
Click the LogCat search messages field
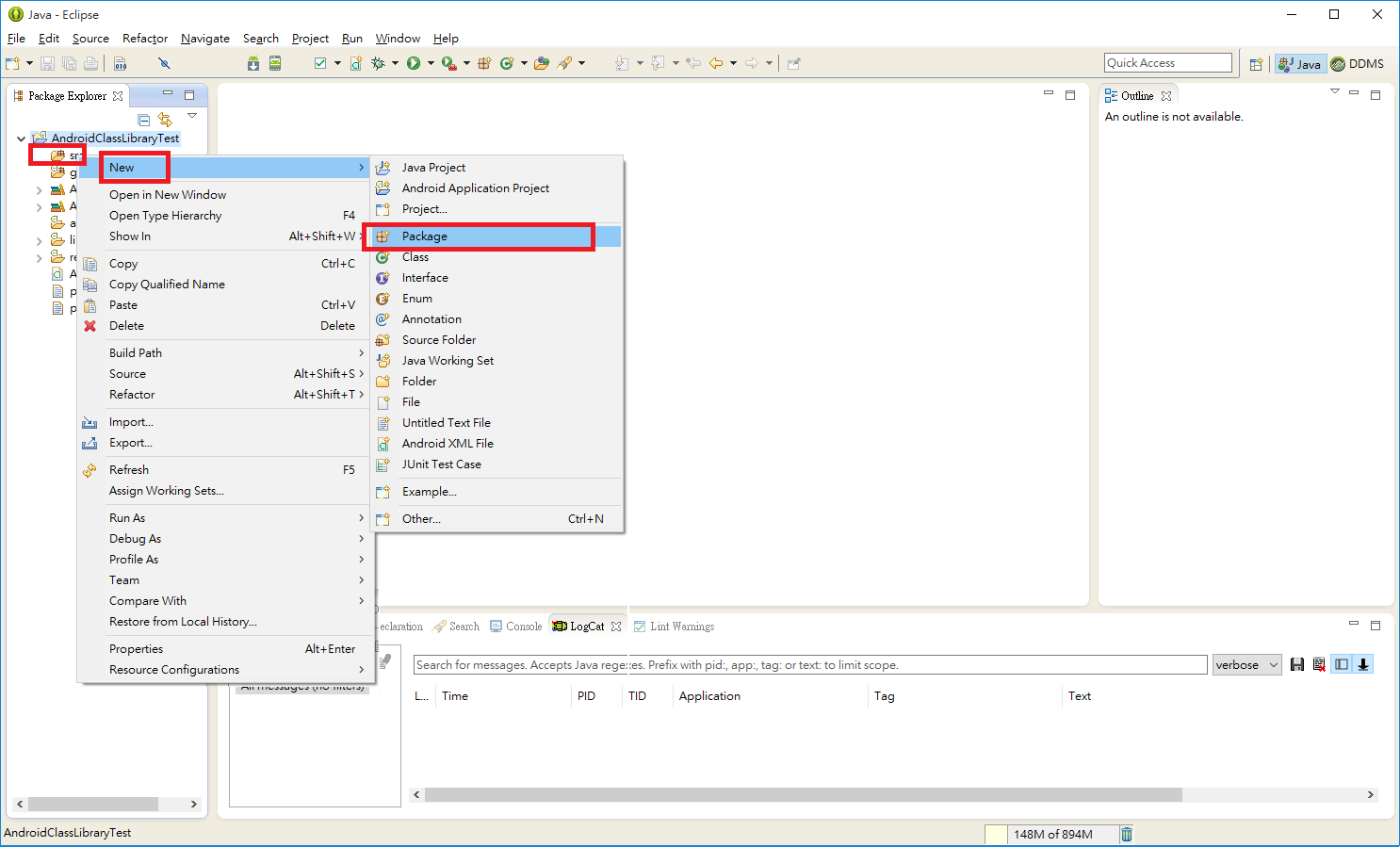coord(810,665)
